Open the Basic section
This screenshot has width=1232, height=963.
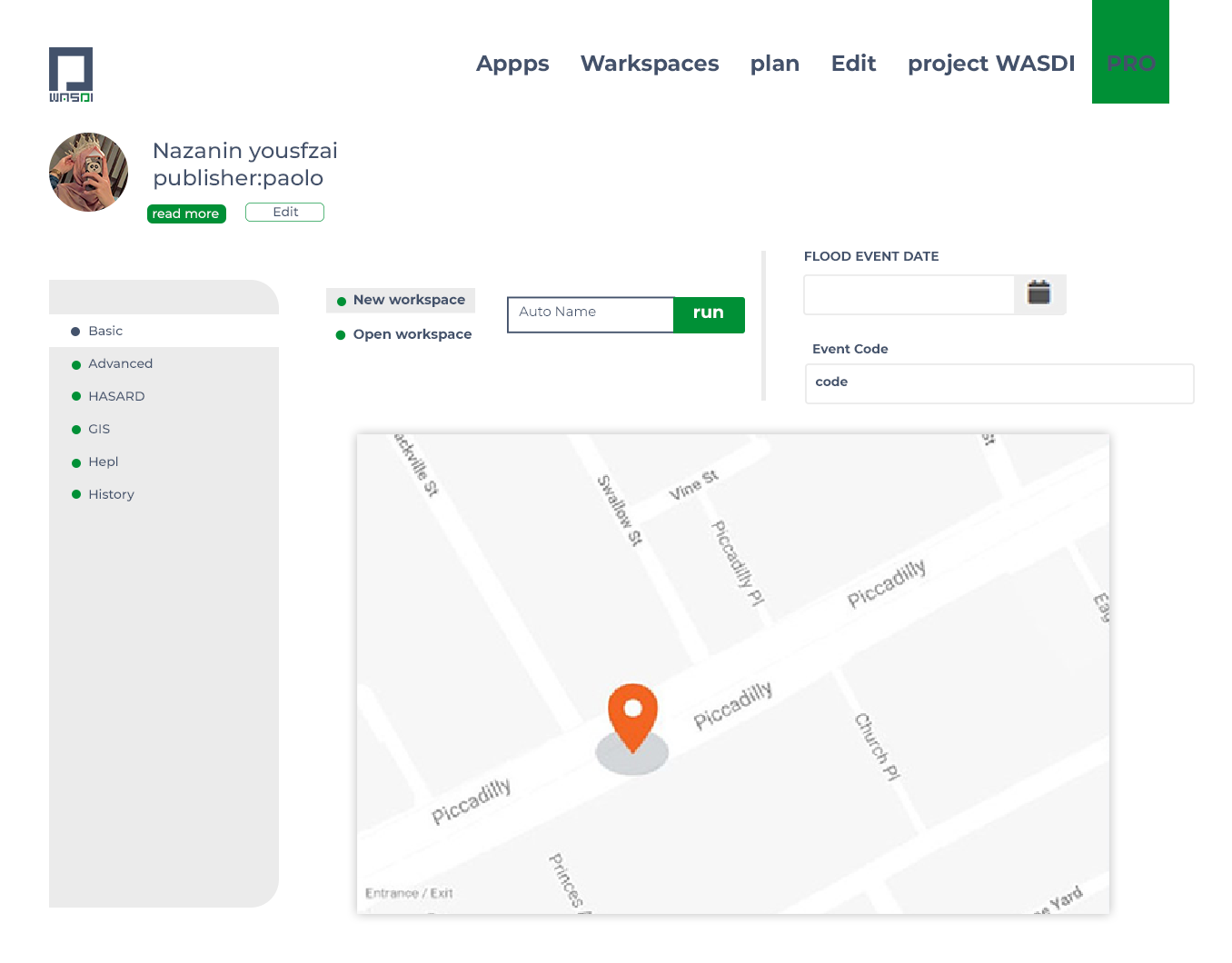tap(105, 331)
